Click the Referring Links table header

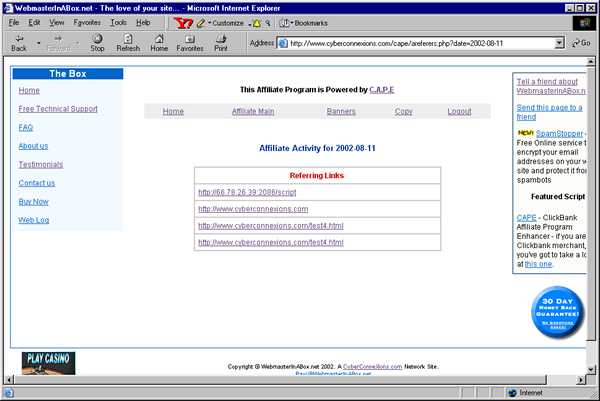point(317,175)
